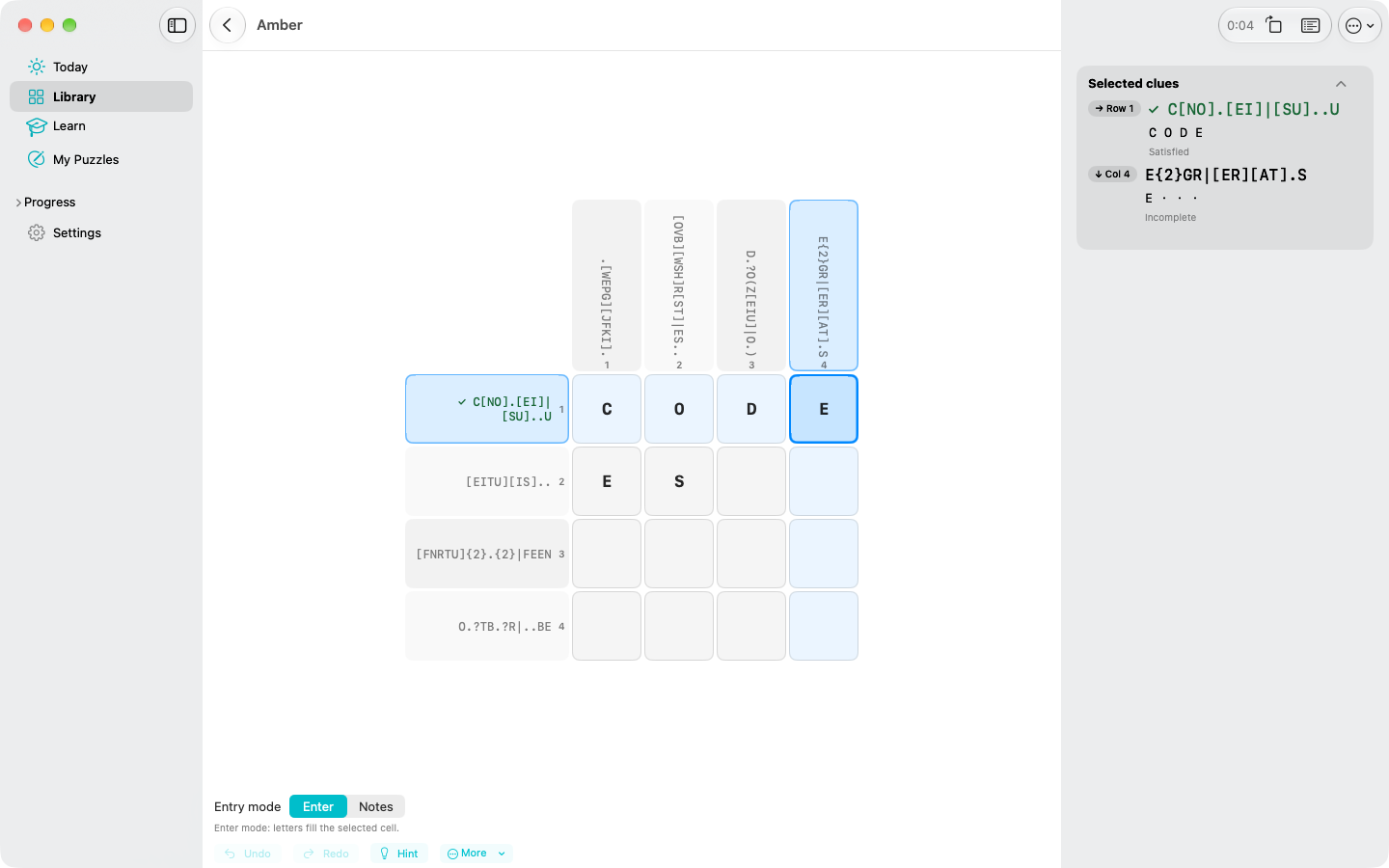Open Settings in the sidebar

(x=101, y=232)
